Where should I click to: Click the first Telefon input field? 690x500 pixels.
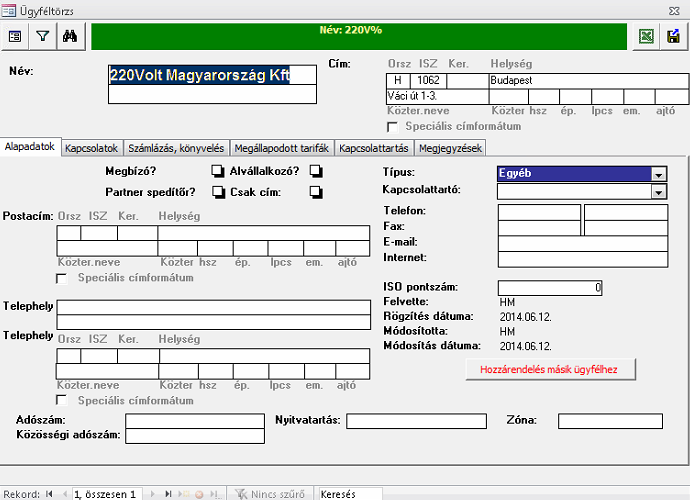pyautogui.click(x=539, y=212)
